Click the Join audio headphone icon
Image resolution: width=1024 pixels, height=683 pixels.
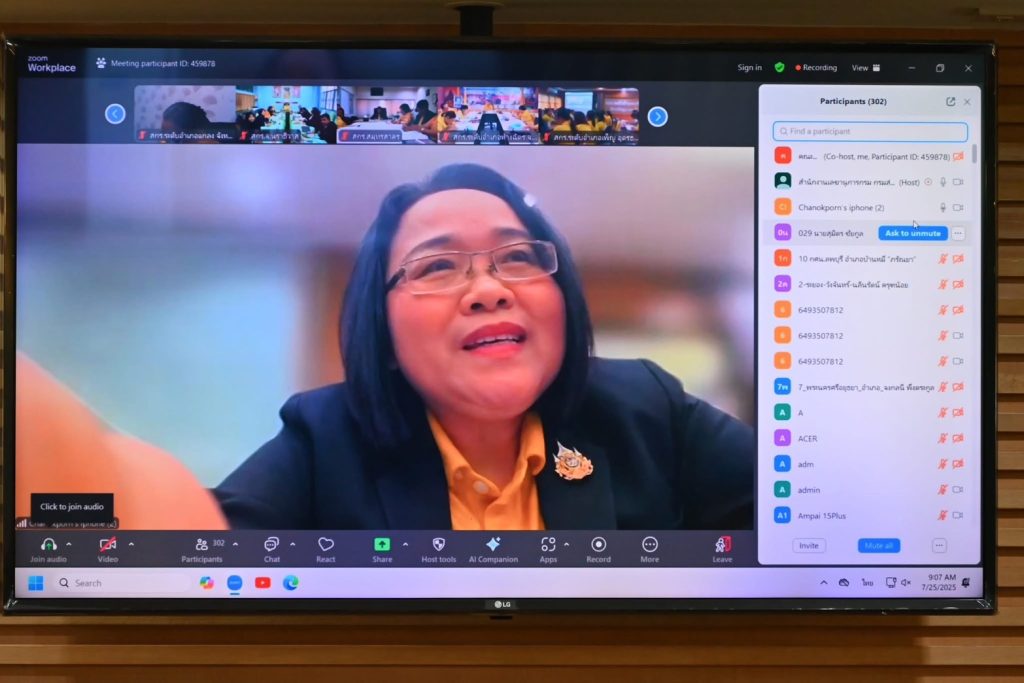[x=48, y=545]
